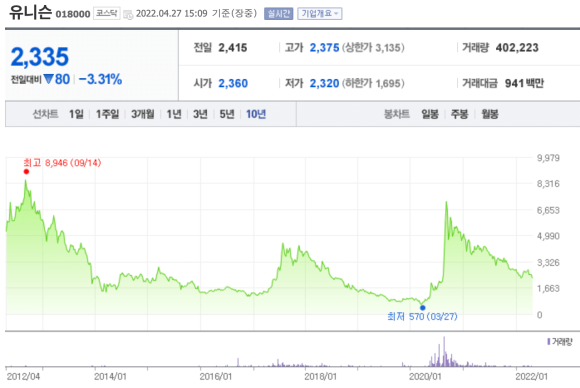Open the 주봉 candle chart
580x388 pixels.
click(x=459, y=114)
